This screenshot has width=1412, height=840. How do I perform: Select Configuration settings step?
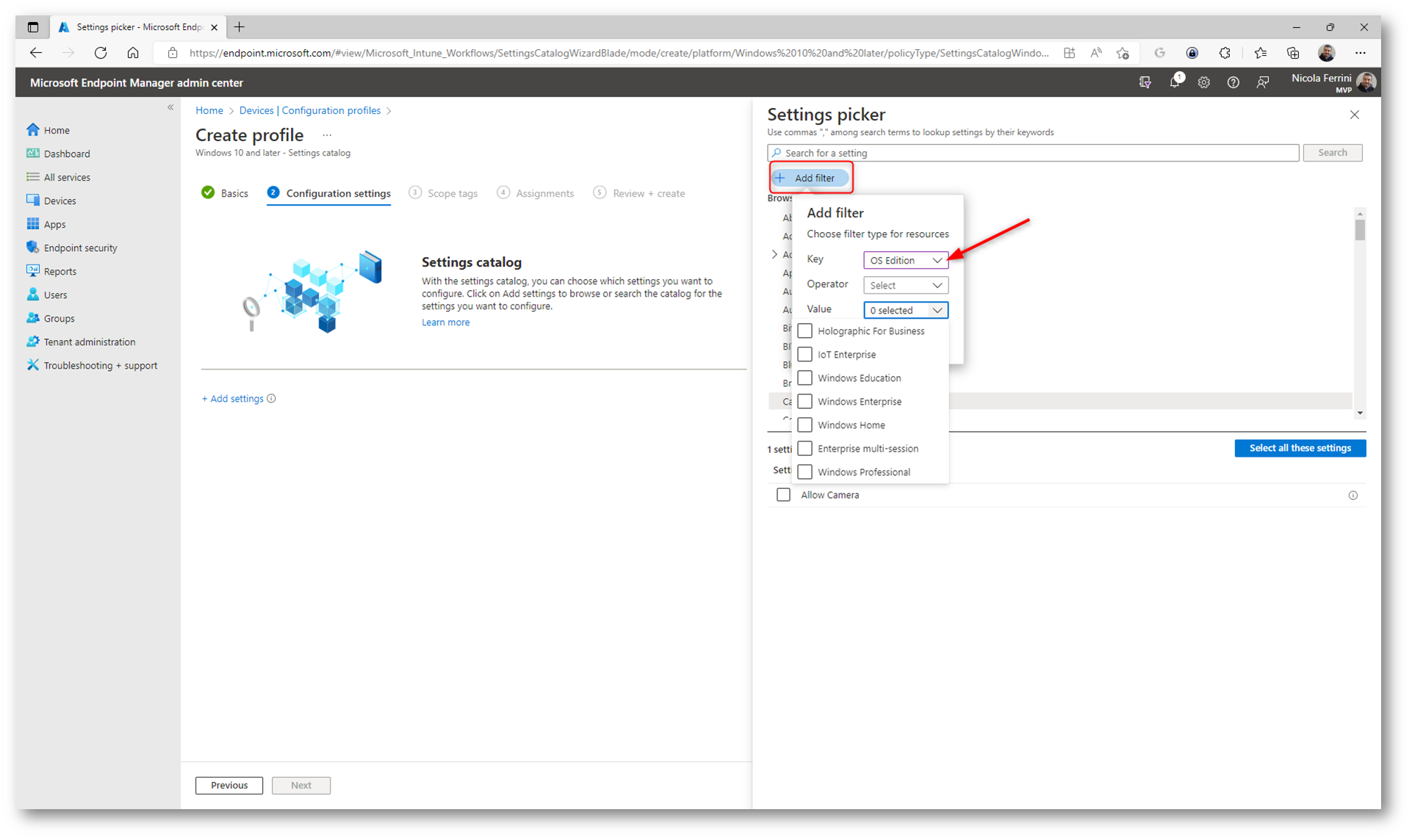click(329, 193)
